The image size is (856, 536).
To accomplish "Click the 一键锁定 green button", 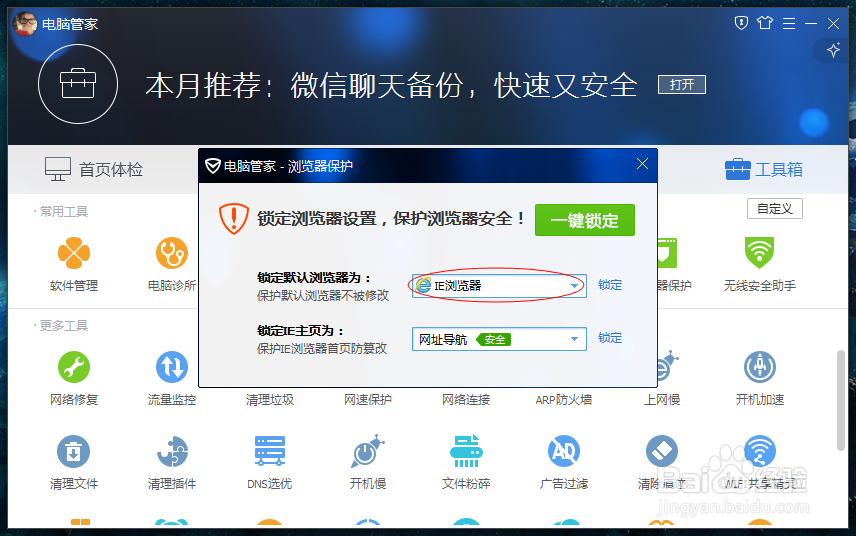I will (x=585, y=220).
